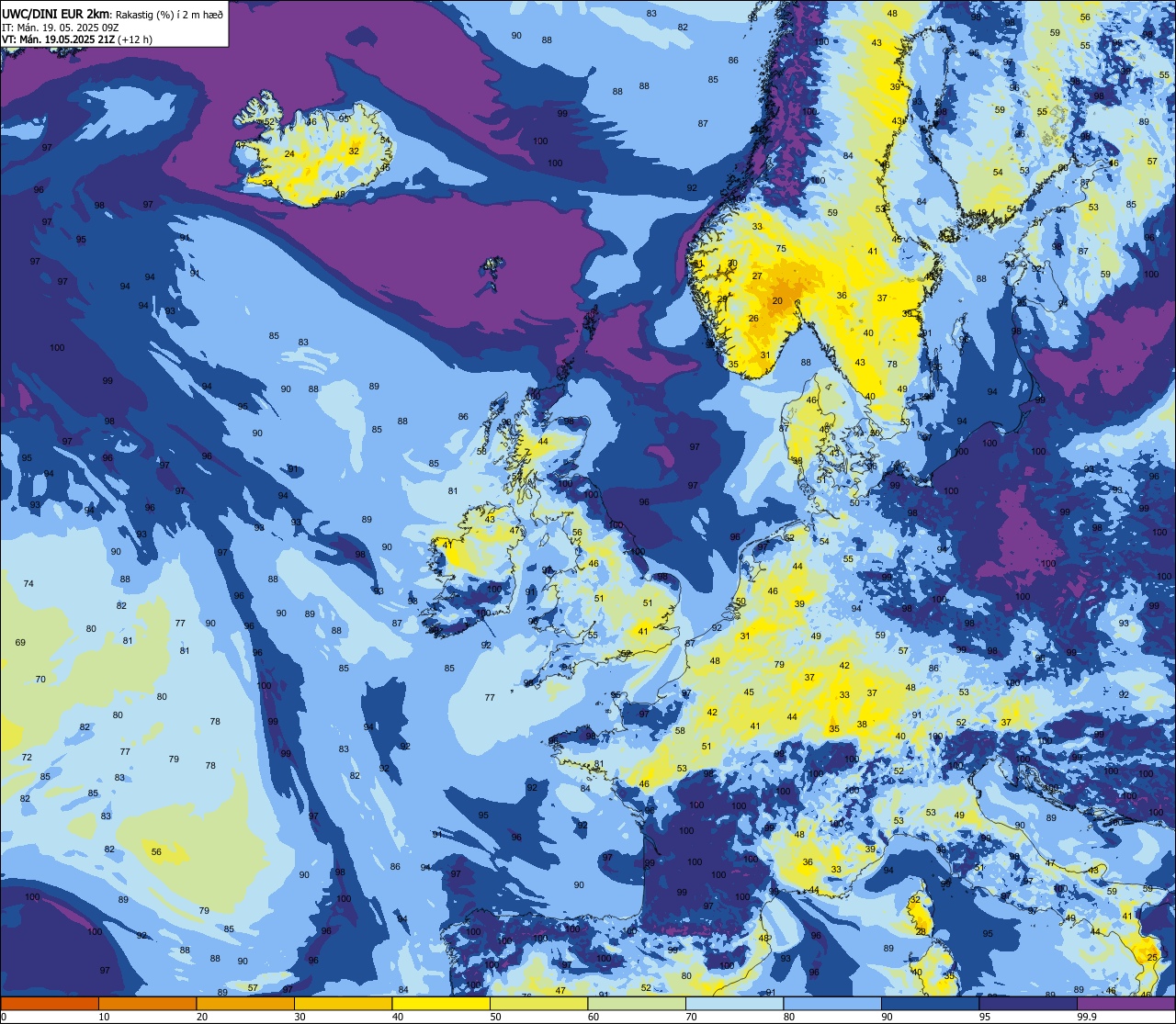Click the '25' value at the bottom-right corner
Image resolution: width=1176 pixels, height=1024 pixels.
(1152, 958)
